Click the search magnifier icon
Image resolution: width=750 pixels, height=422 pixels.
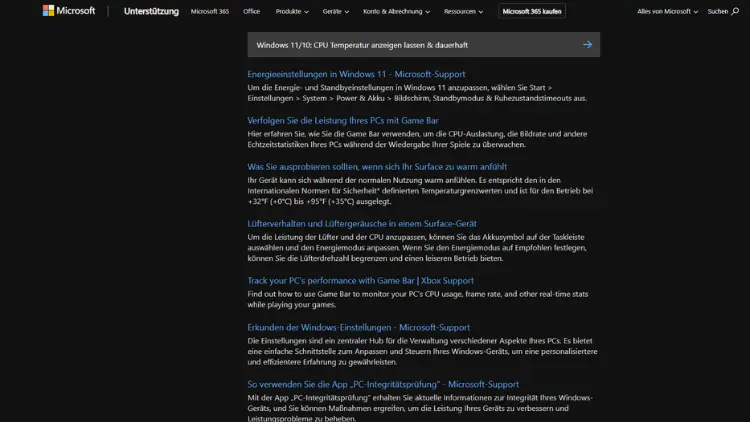[735, 11]
